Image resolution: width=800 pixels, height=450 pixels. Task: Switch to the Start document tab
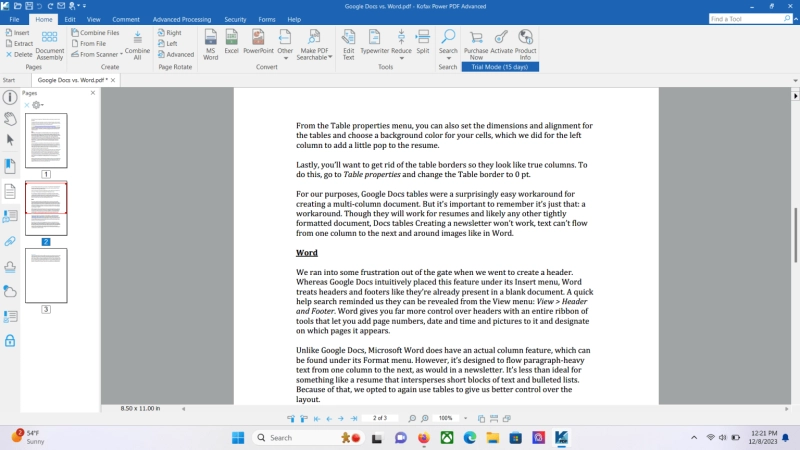(x=9, y=80)
